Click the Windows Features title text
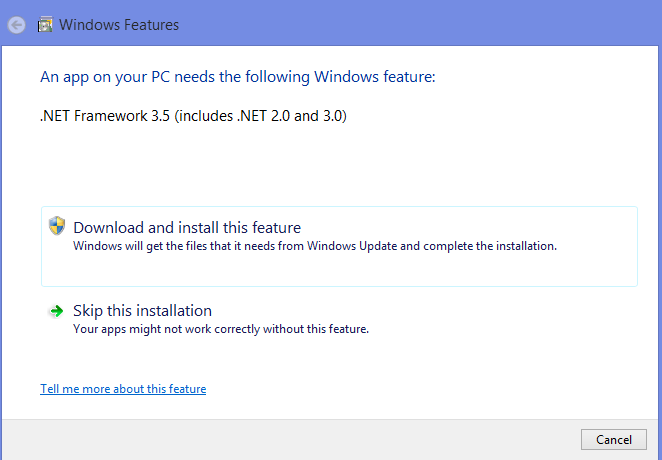This screenshot has height=460, width=662. pyautogui.click(x=119, y=25)
